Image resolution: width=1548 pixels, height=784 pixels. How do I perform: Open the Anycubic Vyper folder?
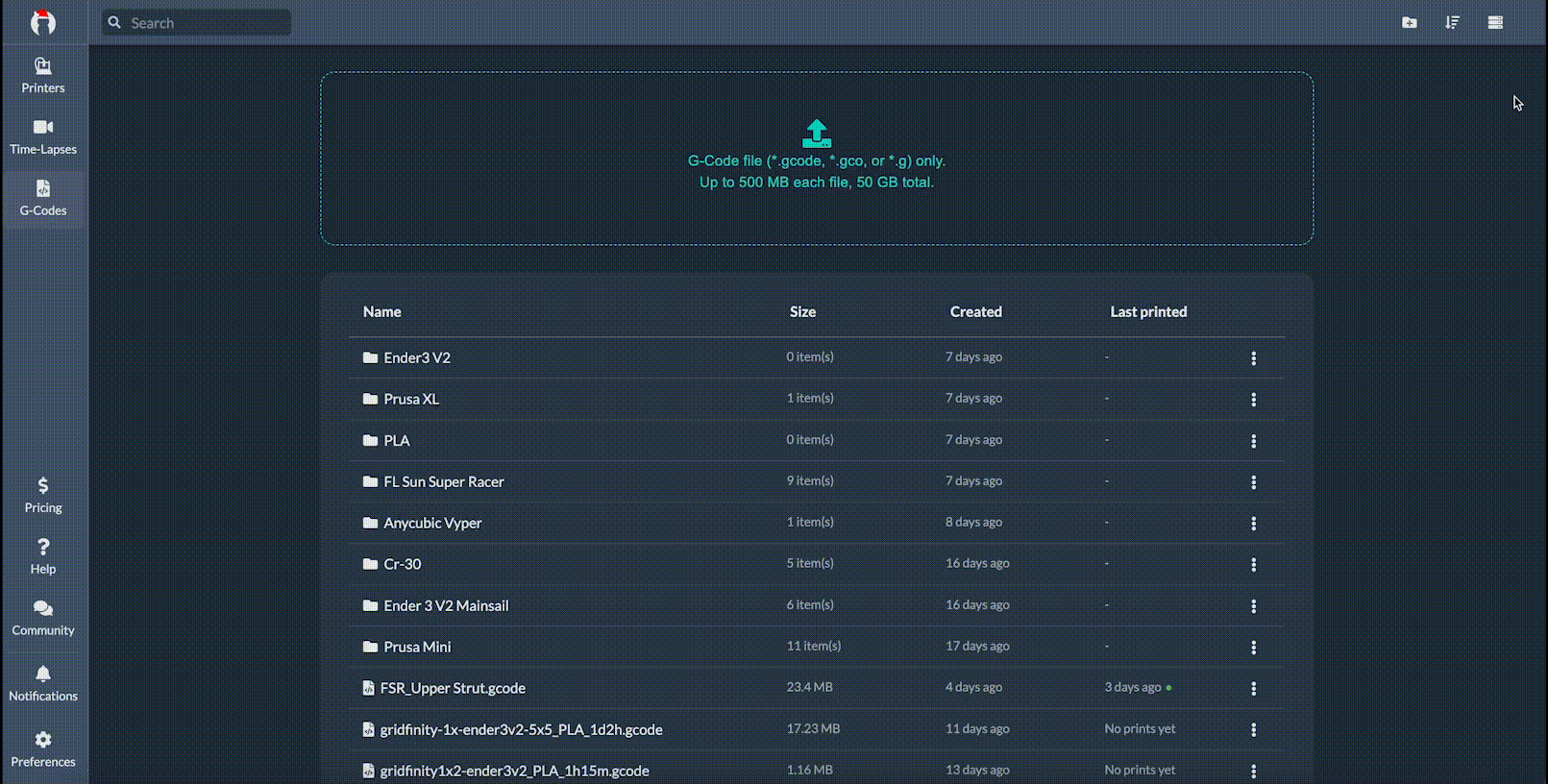432,523
